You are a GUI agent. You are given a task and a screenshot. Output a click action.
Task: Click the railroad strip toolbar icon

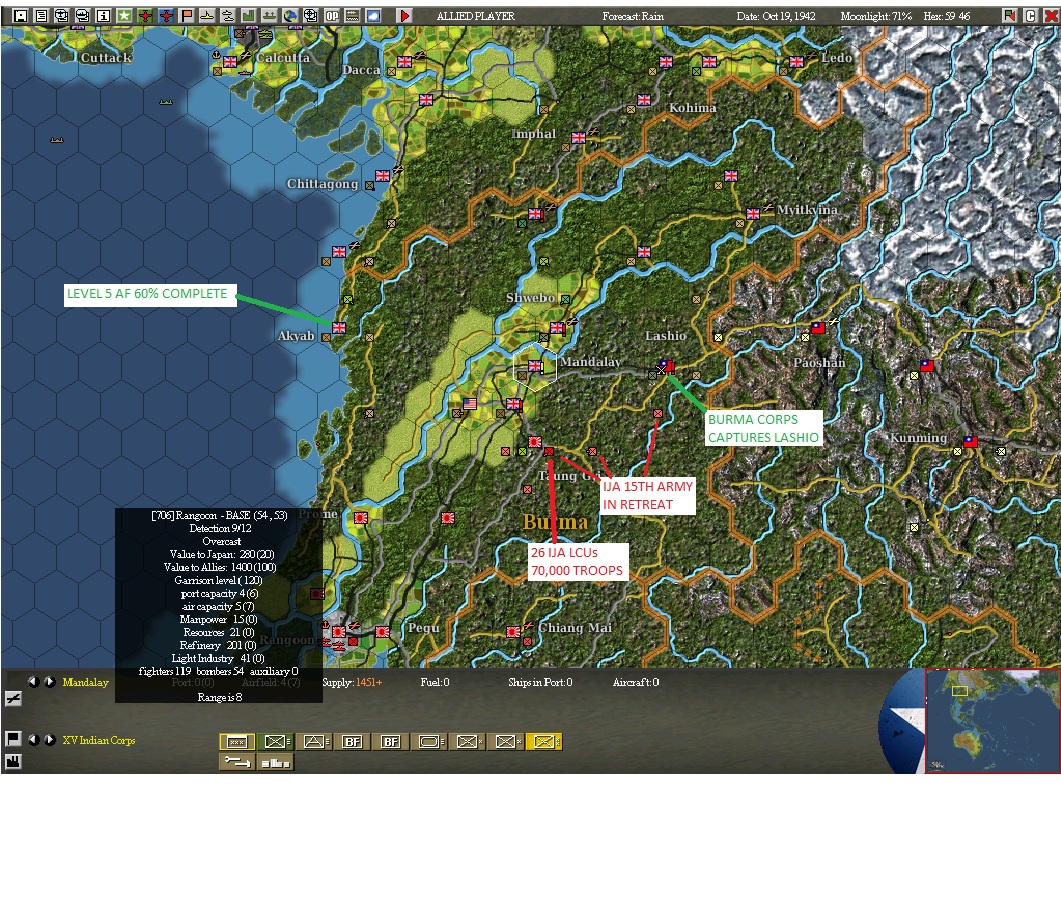point(353,16)
